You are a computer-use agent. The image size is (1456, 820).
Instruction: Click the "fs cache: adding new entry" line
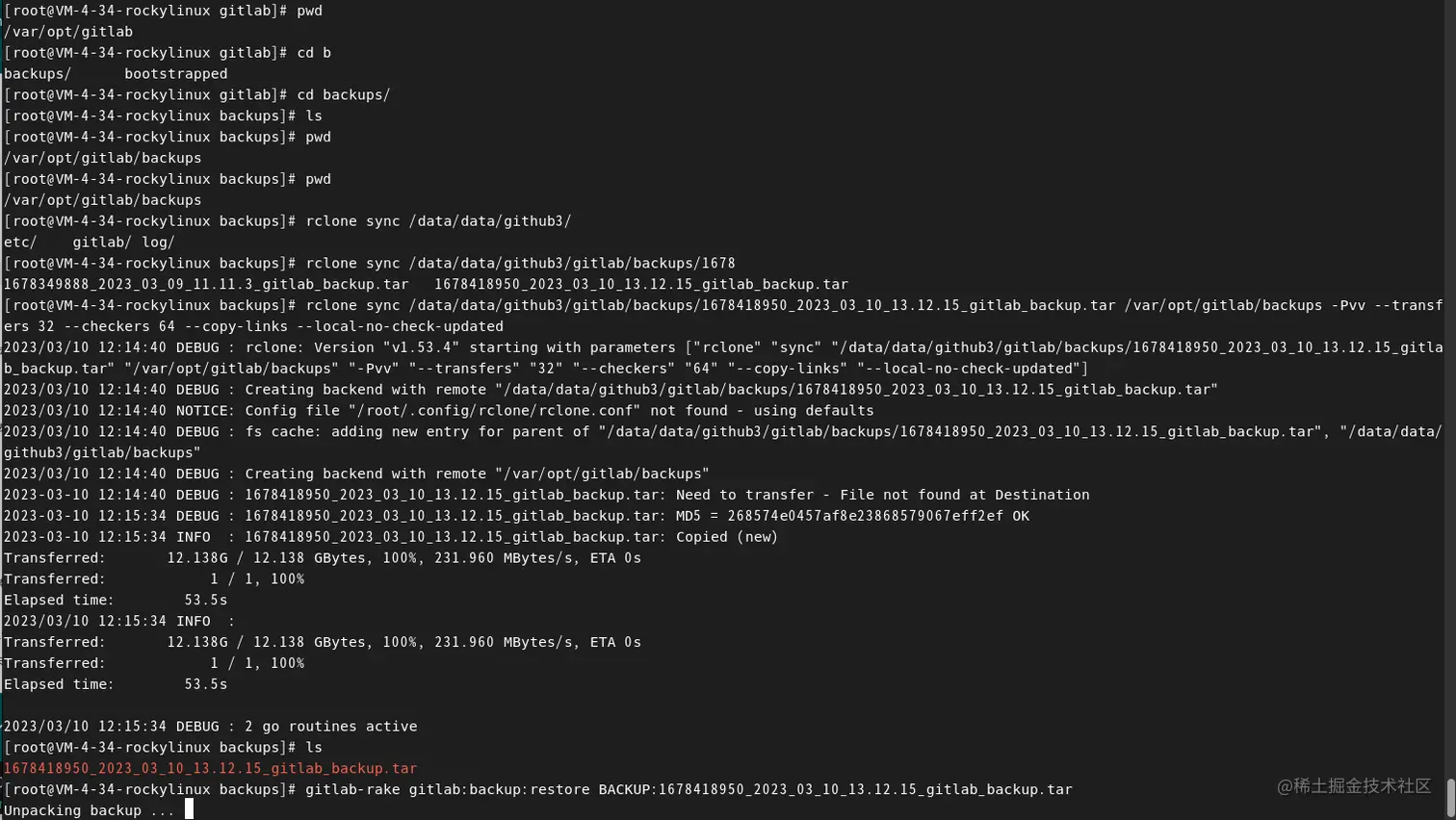(722, 442)
